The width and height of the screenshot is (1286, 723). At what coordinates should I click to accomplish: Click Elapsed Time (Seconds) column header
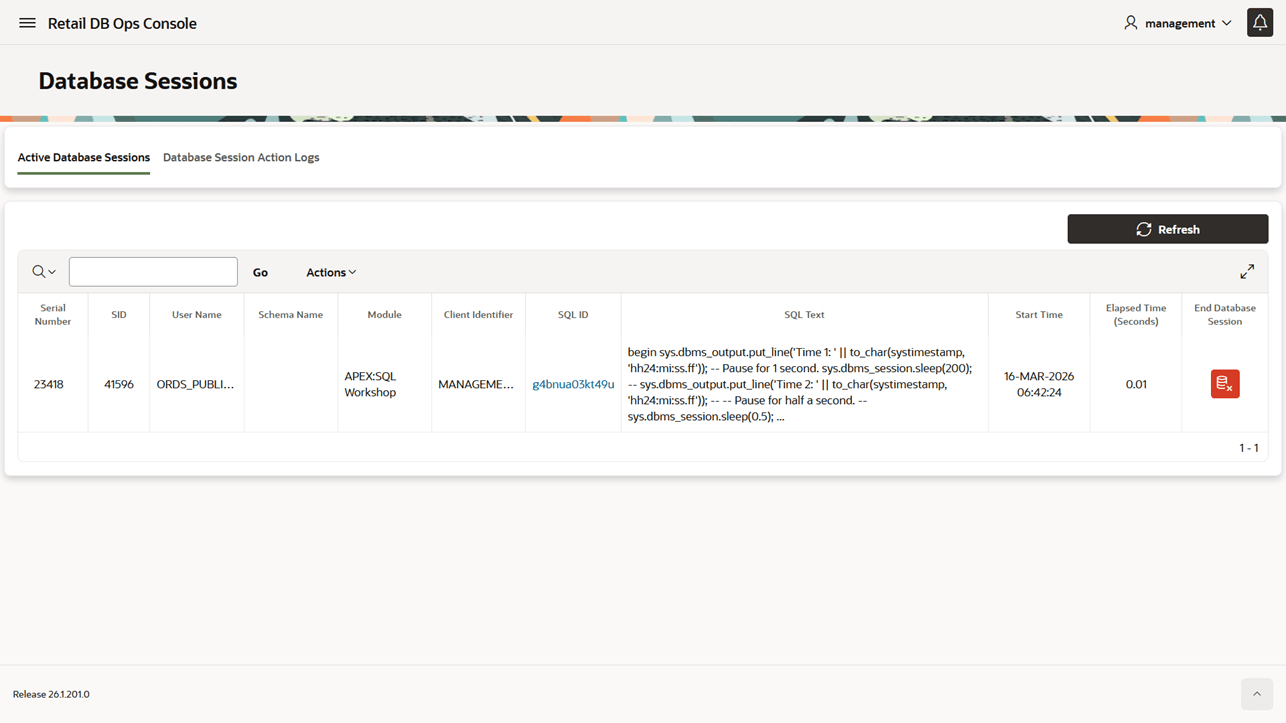pos(1136,315)
